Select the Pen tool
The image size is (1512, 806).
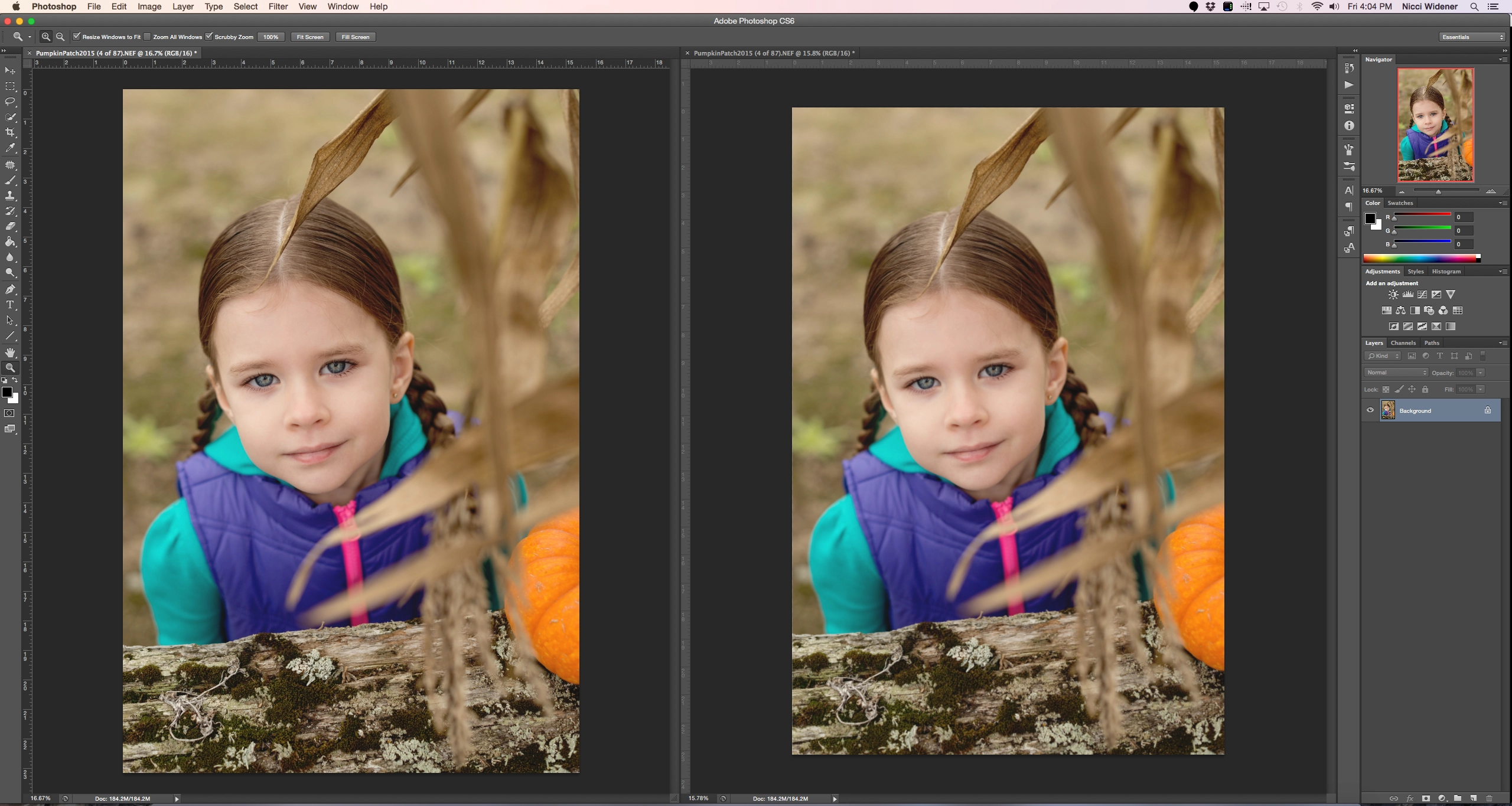10,289
